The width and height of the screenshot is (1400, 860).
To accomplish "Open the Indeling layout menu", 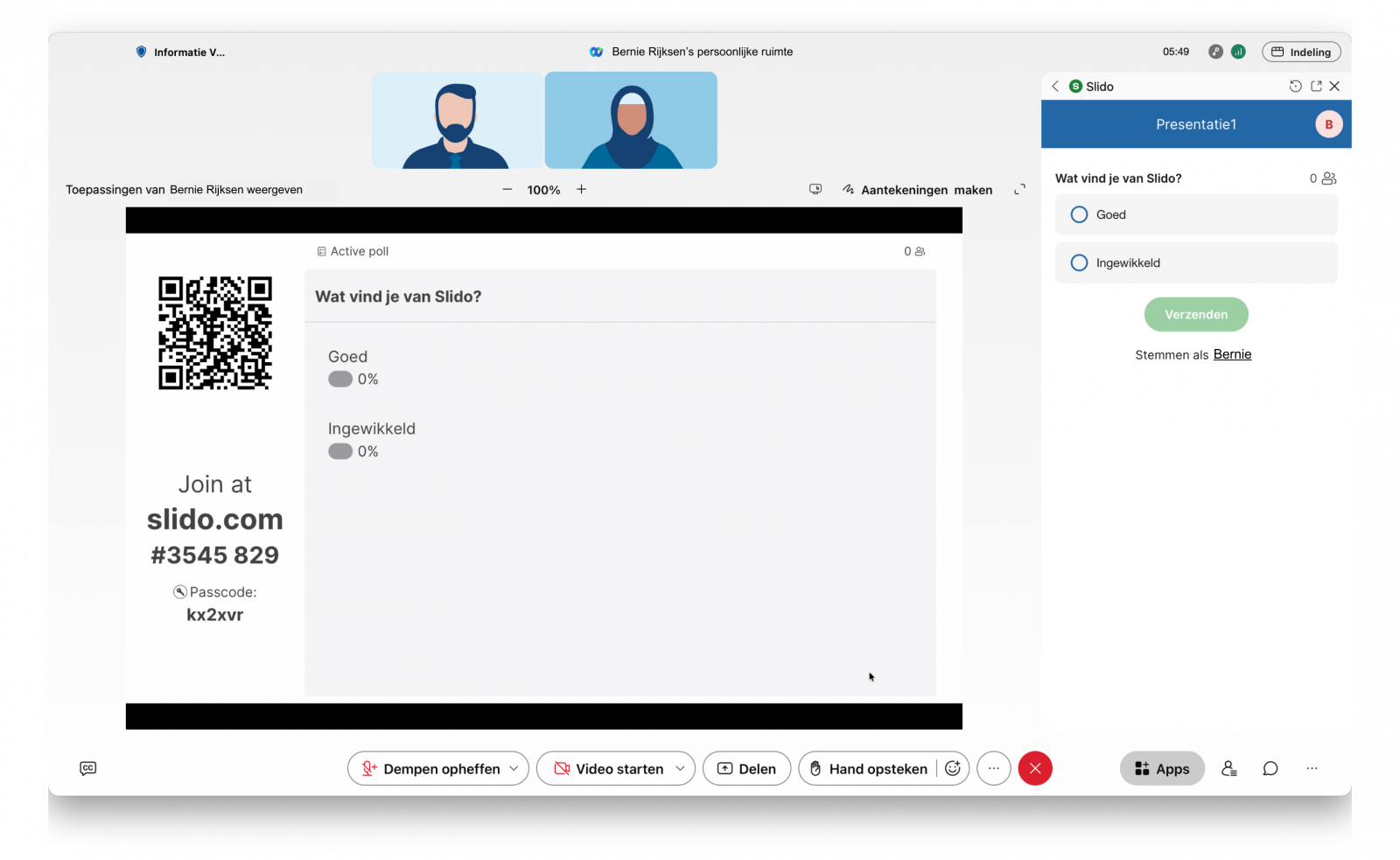I will click(1301, 52).
